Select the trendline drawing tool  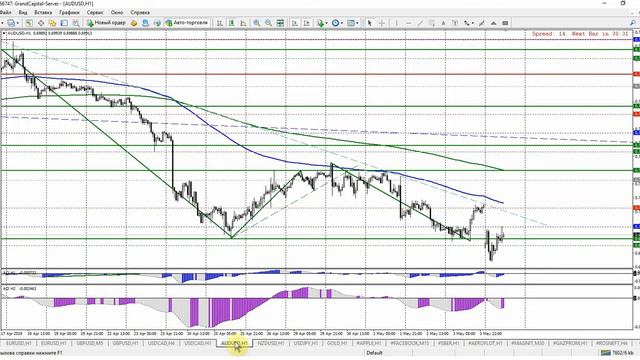tap(420, 23)
